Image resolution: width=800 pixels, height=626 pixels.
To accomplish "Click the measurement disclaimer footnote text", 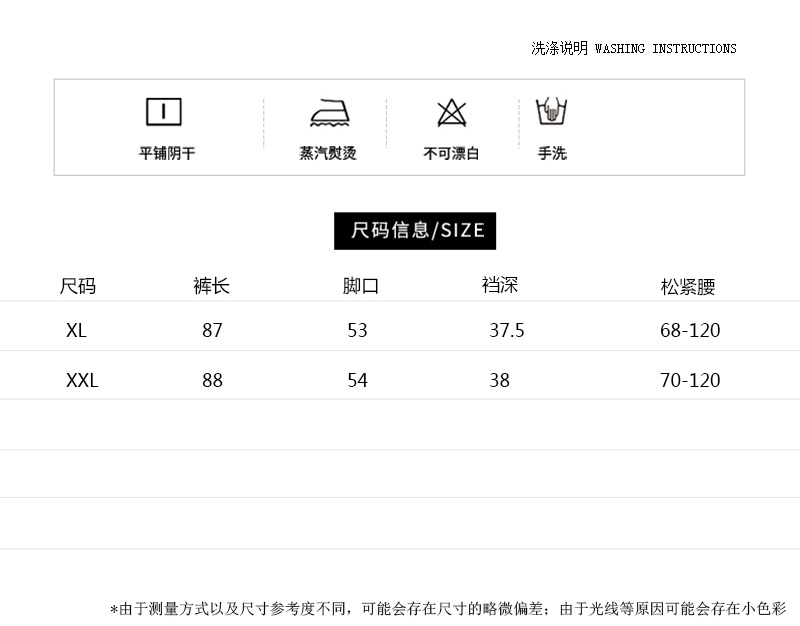I will [448, 609].
